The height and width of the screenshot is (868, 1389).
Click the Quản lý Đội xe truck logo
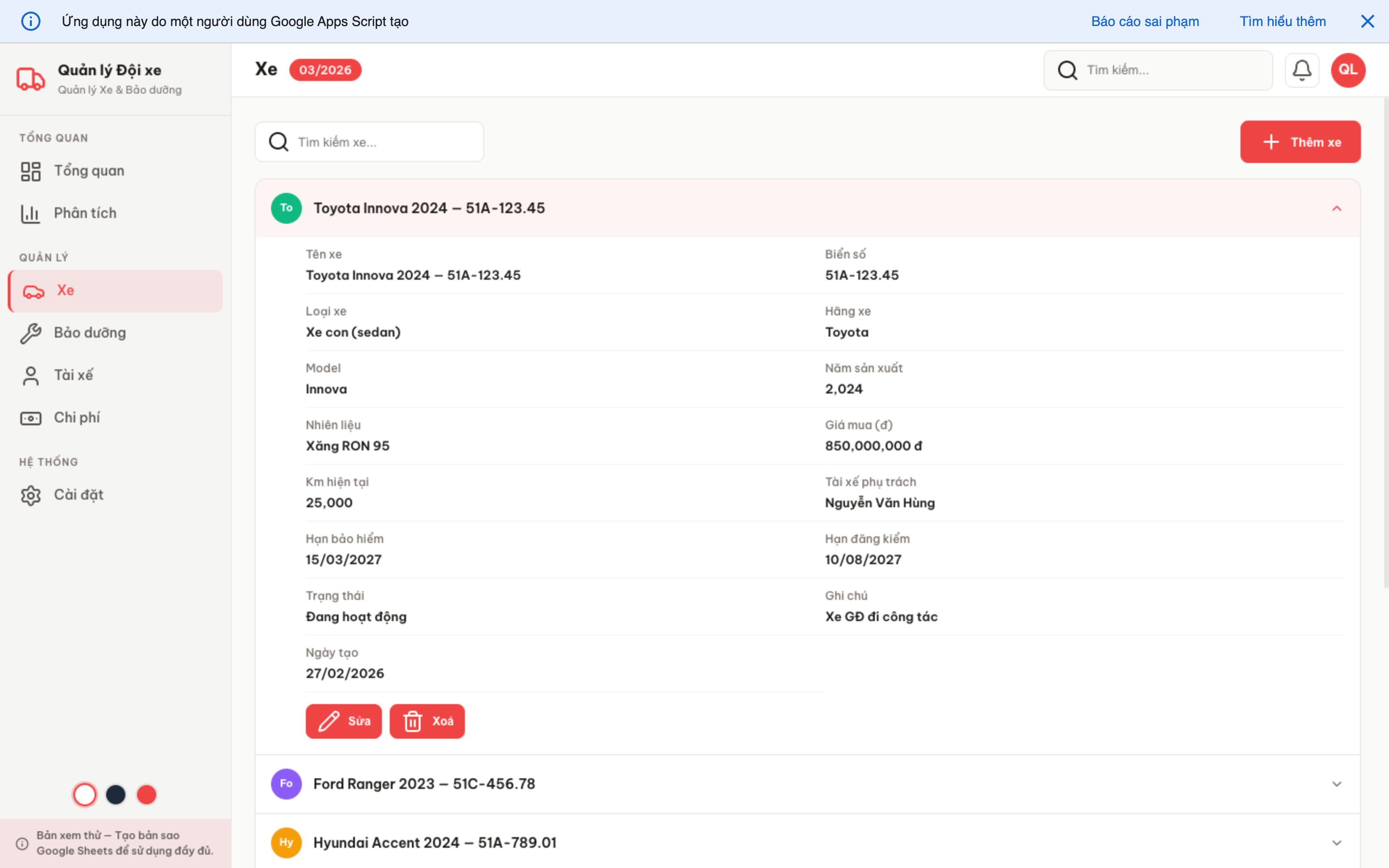coord(30,79)
